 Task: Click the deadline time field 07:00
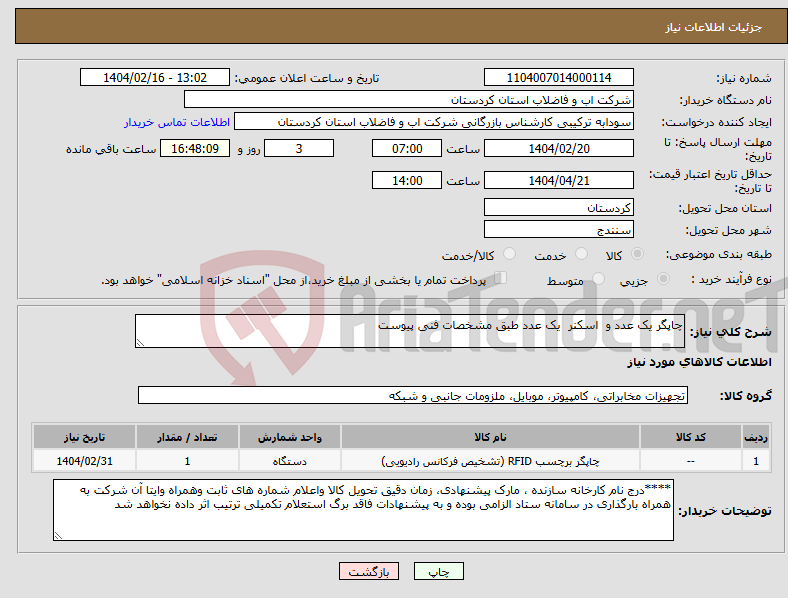point(407,148)
